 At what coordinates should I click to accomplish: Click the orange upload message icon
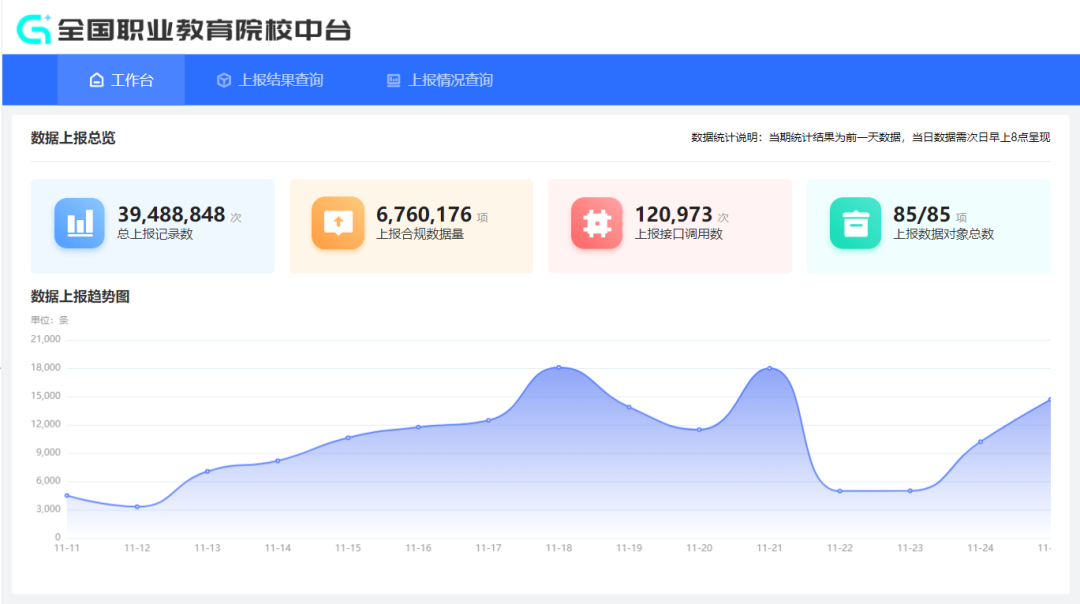point(337,223)
